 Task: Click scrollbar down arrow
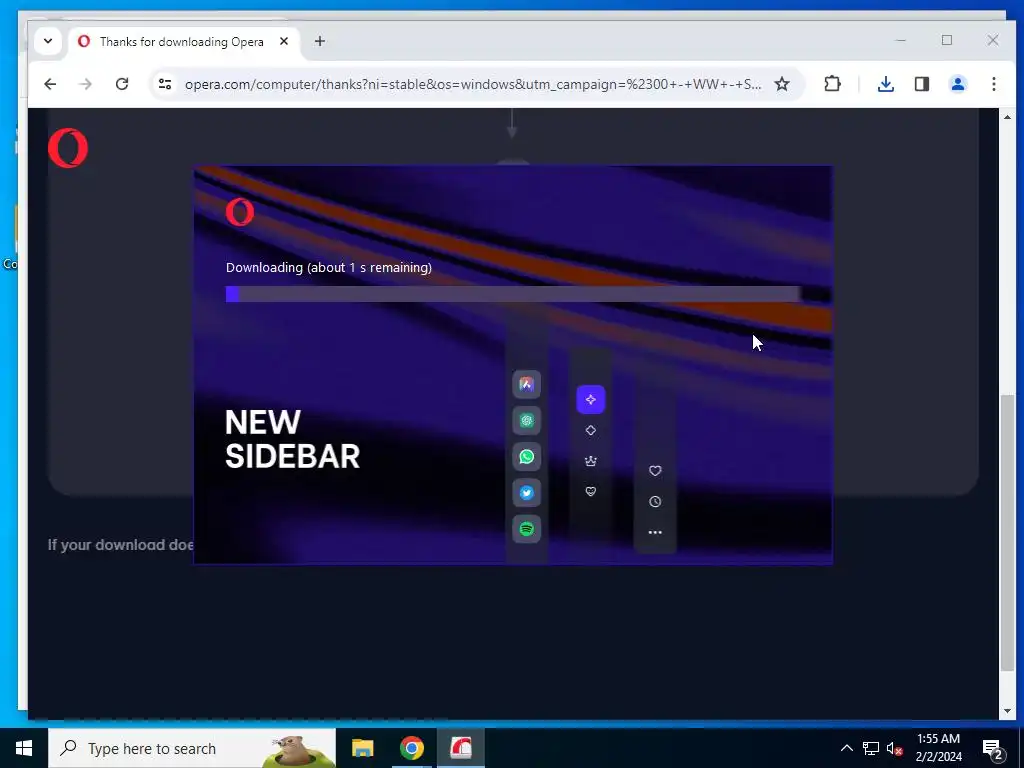click(1008, 711)
